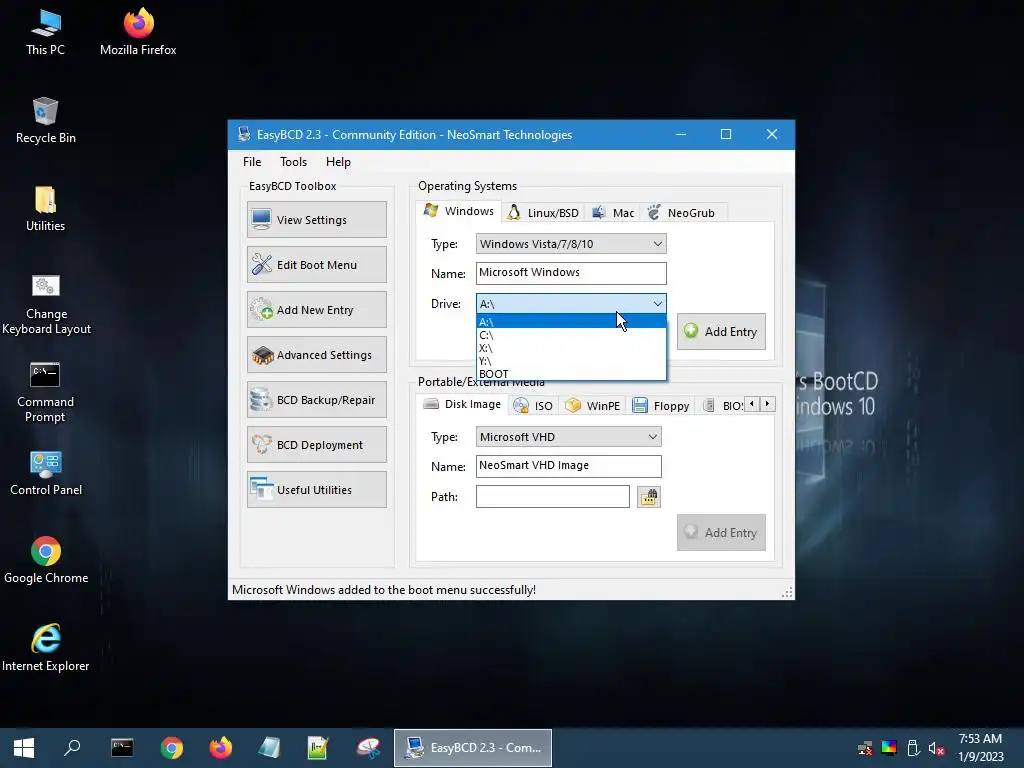
Task: Select the Floppy tab
Action: click(661, 406)
